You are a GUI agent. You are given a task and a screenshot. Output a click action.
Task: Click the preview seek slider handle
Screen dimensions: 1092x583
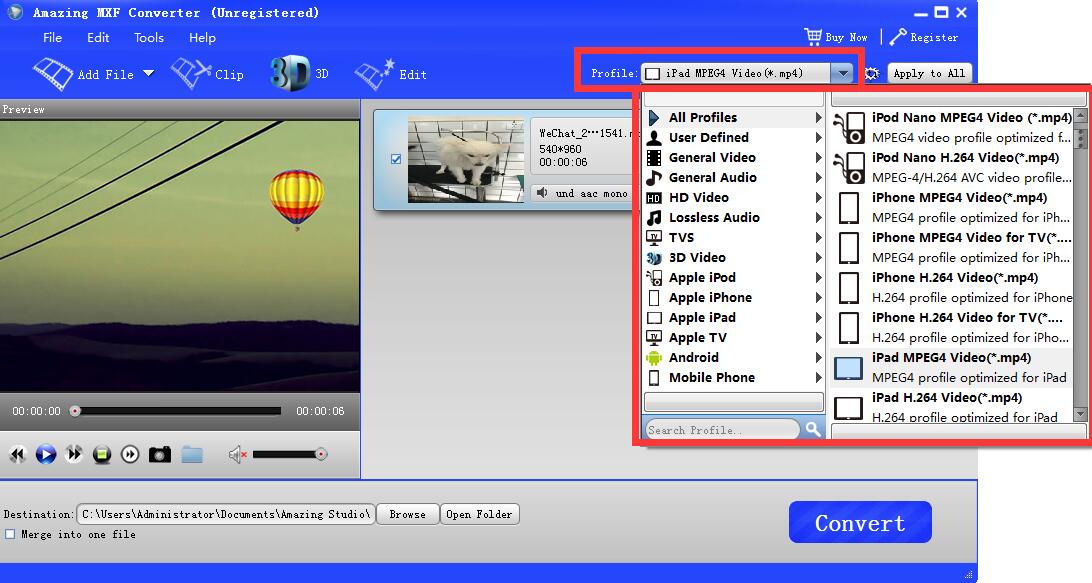[75, 411]
